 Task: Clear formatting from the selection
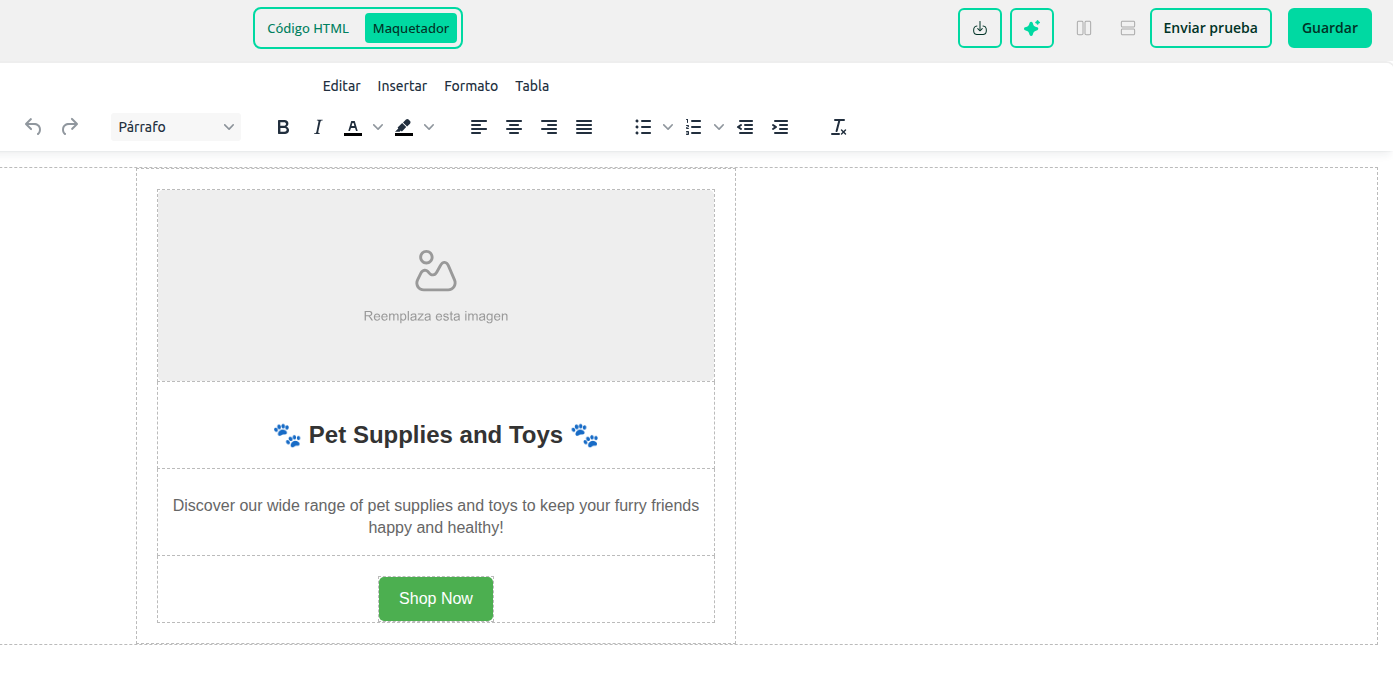pos(839,127)
